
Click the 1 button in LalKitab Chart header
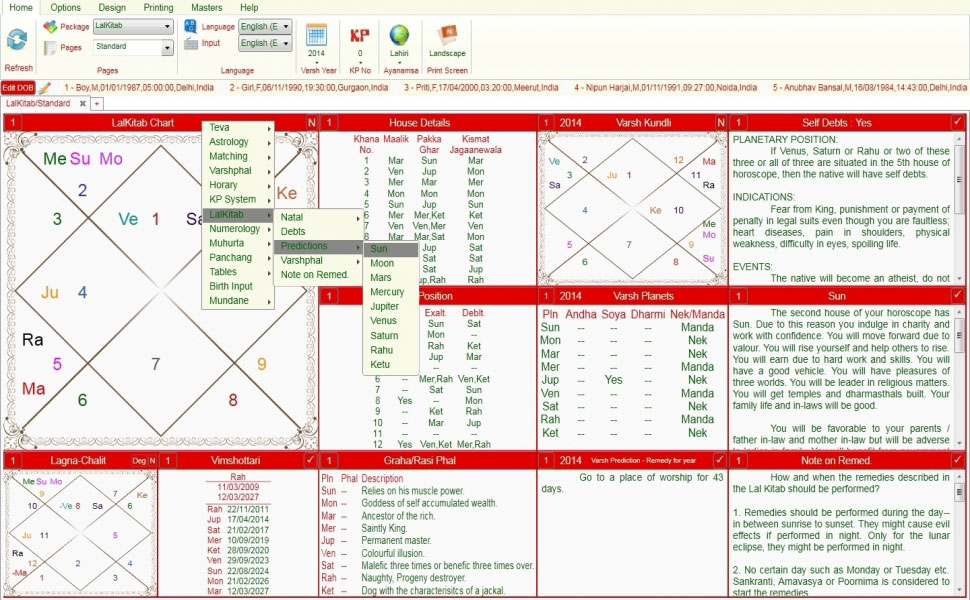point(12,122)
